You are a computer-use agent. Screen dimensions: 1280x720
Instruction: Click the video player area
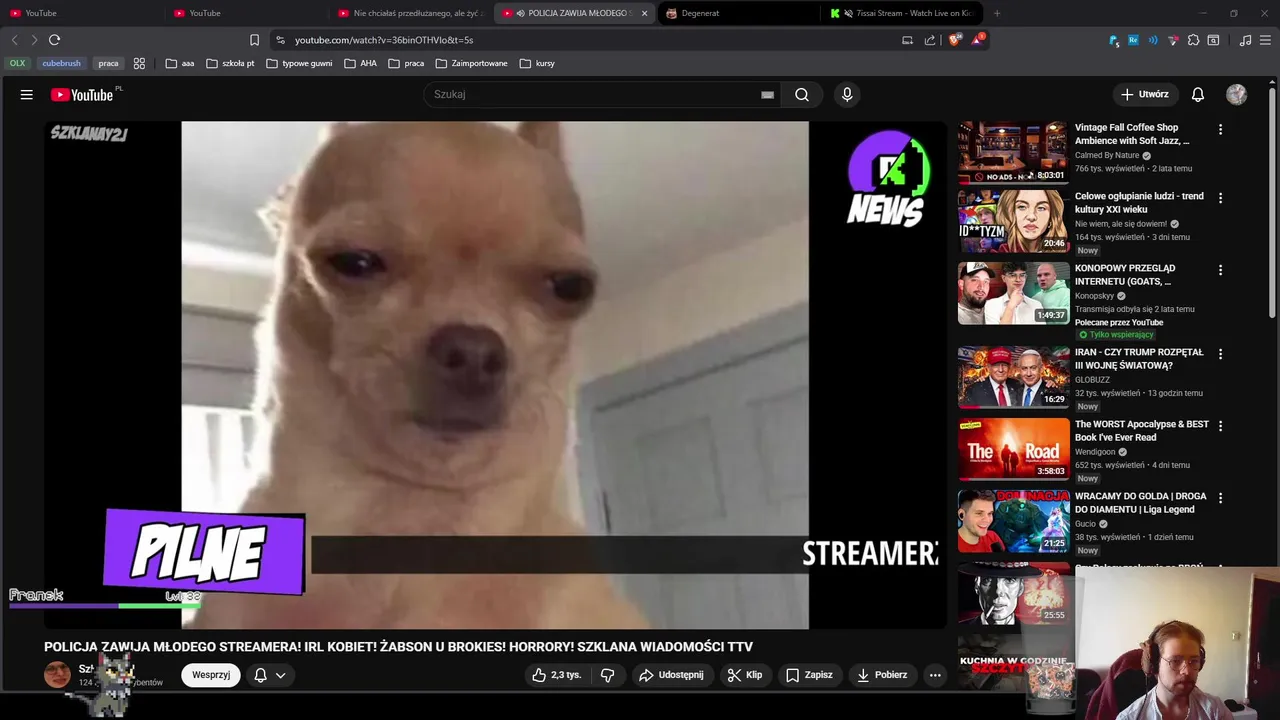[495, 375]
